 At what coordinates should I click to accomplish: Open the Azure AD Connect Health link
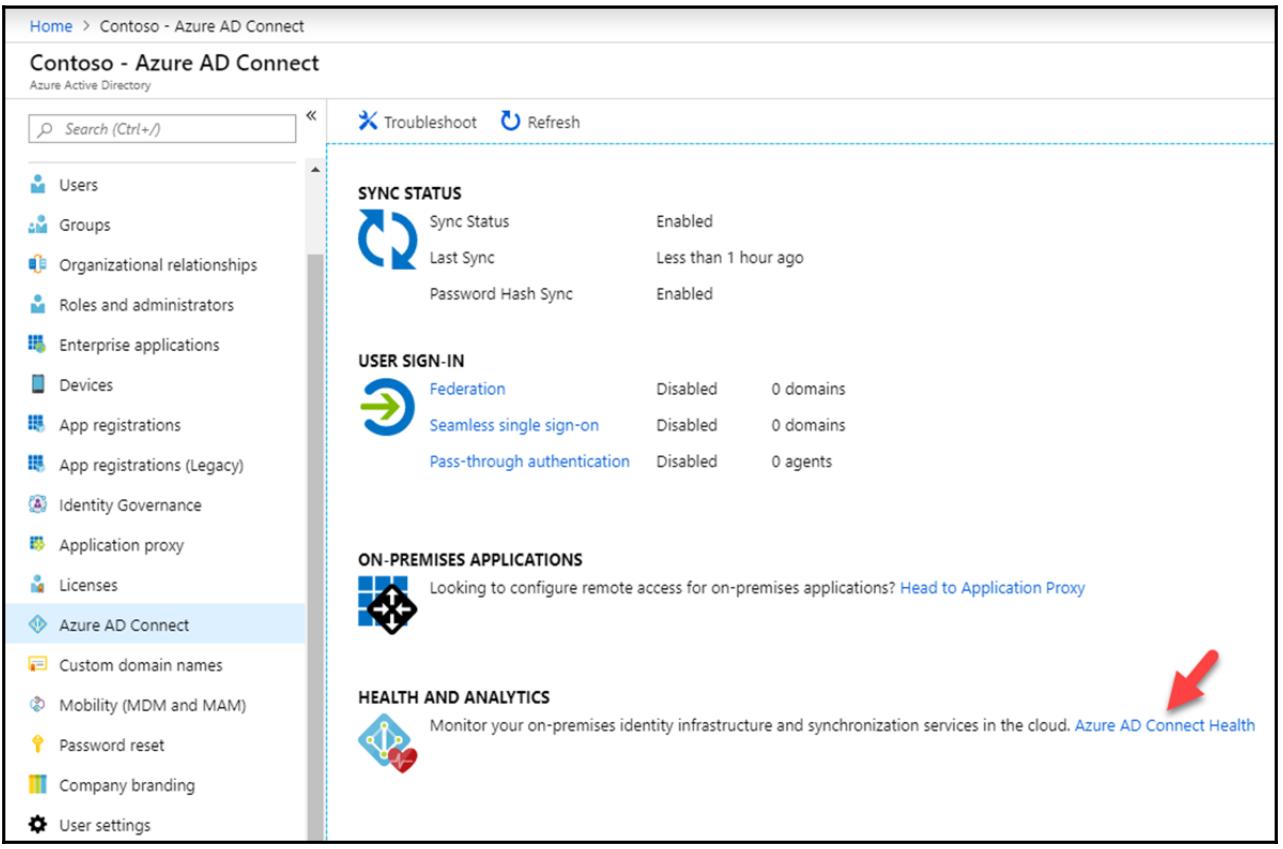pyautogui.click(x=1164, y=725)
